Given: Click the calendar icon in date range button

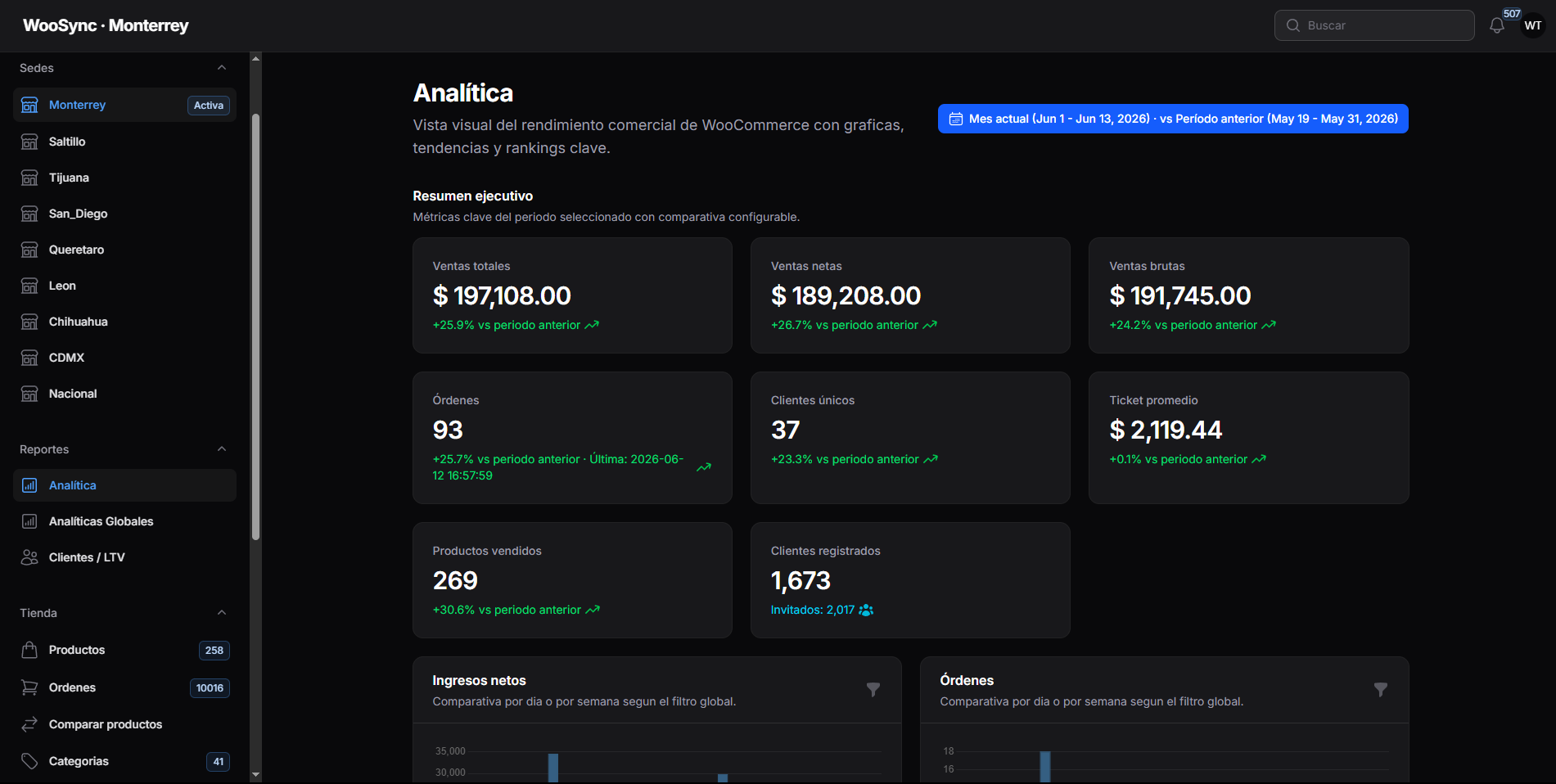Looking at the screenshot, I should tap(955, 119).
